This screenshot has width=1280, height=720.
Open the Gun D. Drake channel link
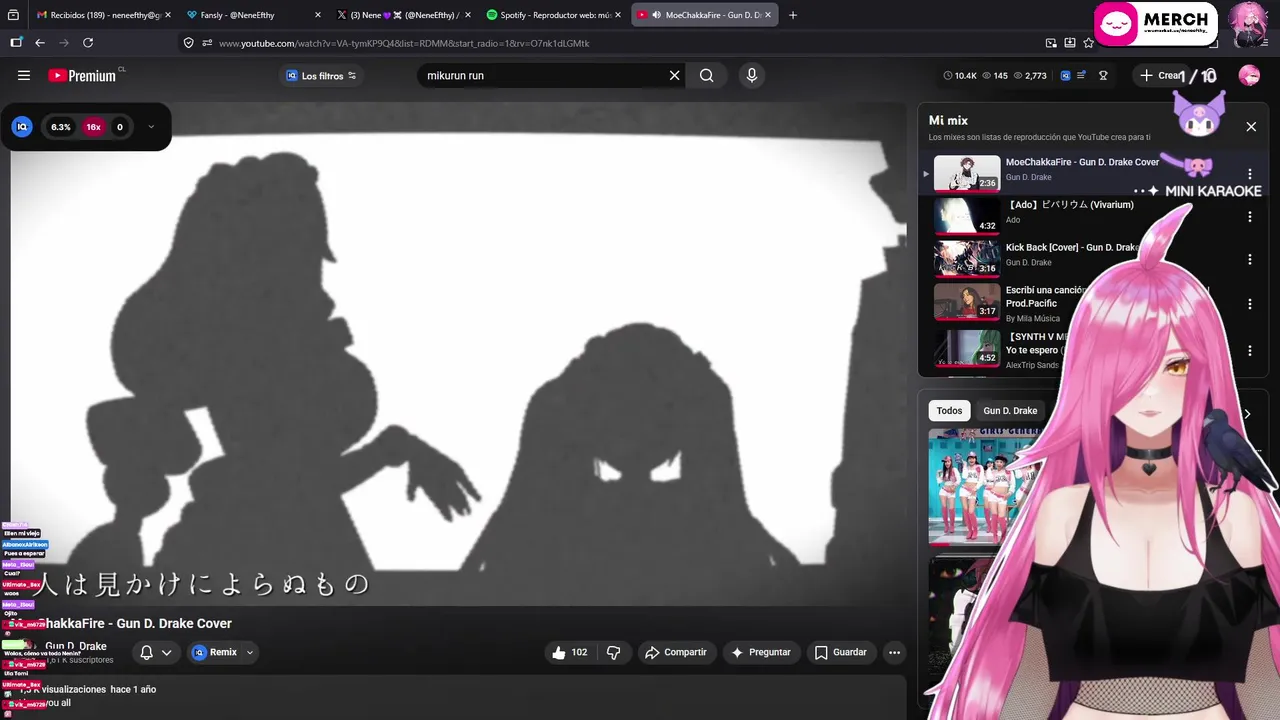(76, 646)
